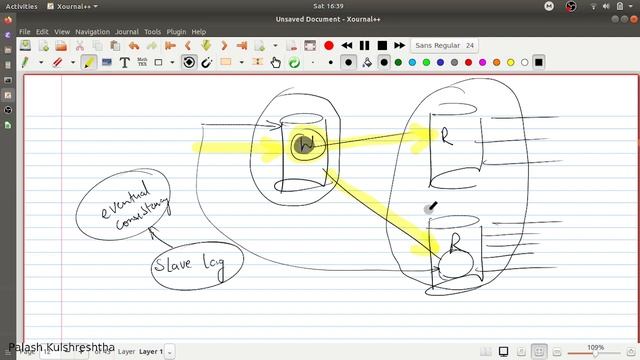Stop the audio playback
Screen dimensions: 640x360
382,45
